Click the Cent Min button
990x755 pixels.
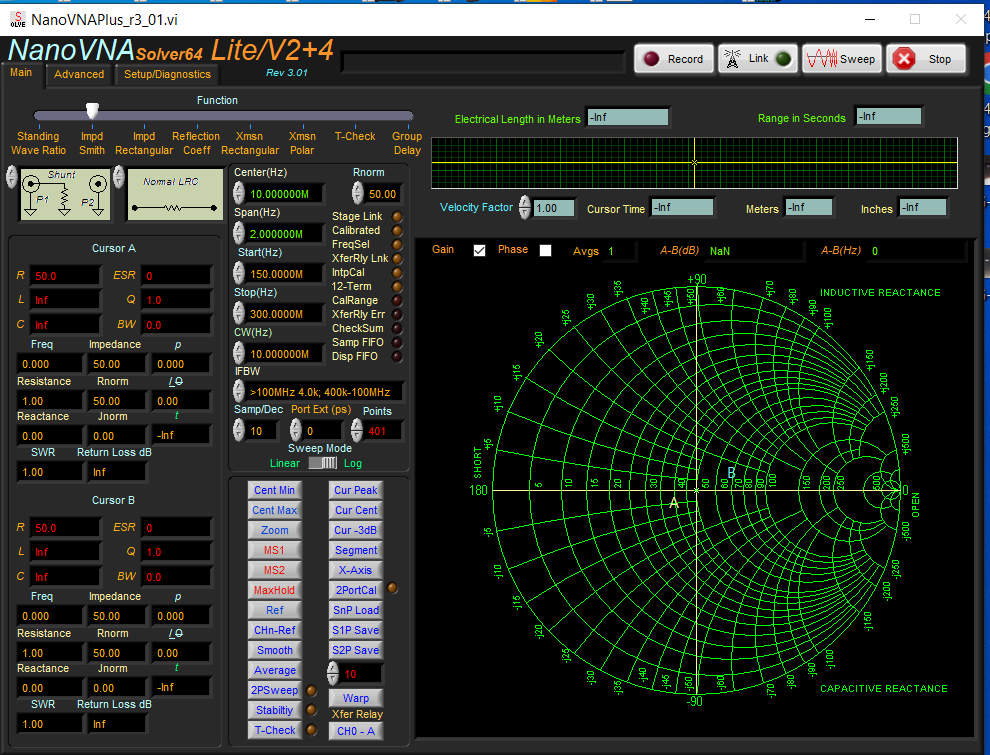[x=275, y=490]
